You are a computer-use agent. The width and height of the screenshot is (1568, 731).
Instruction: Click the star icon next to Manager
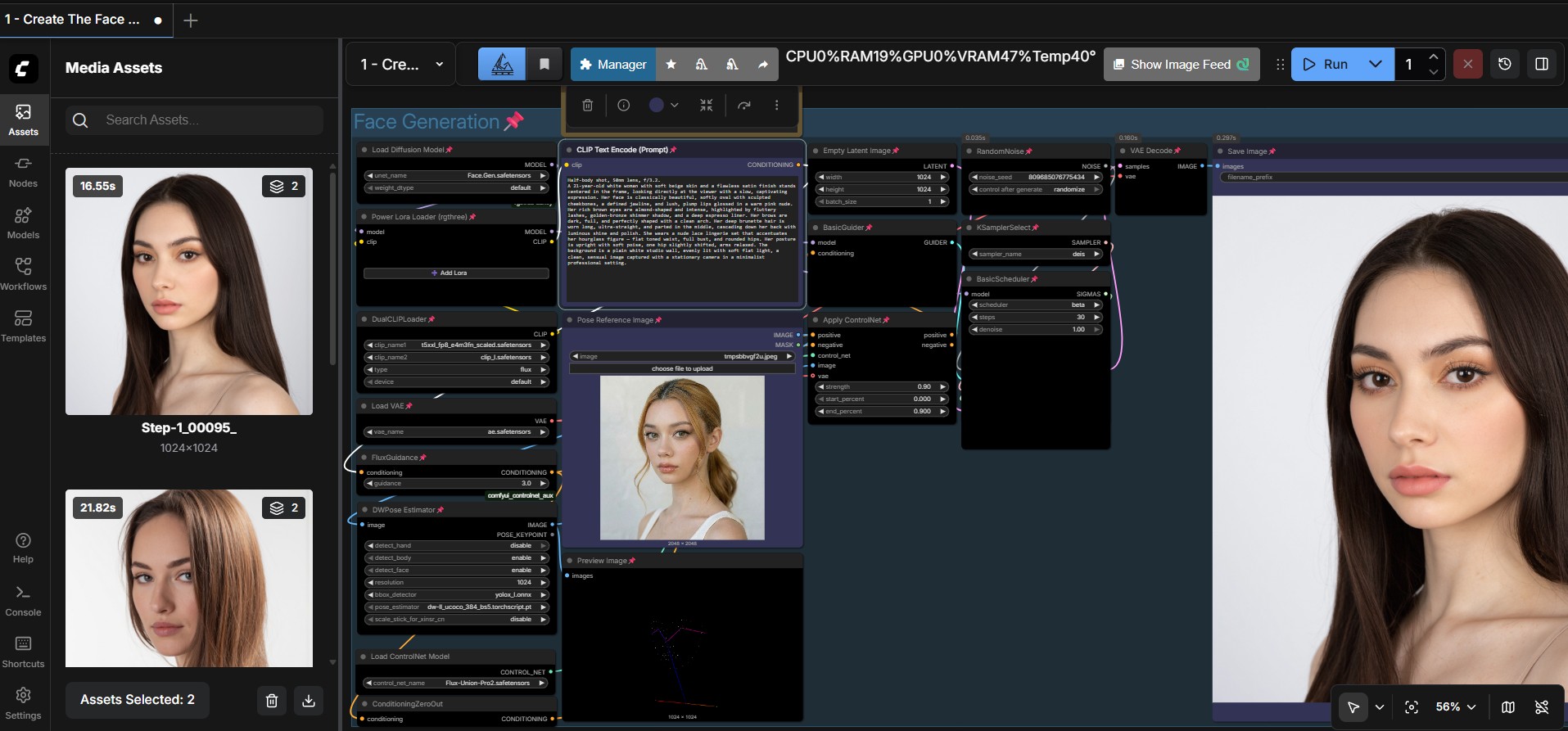(671, 64)
